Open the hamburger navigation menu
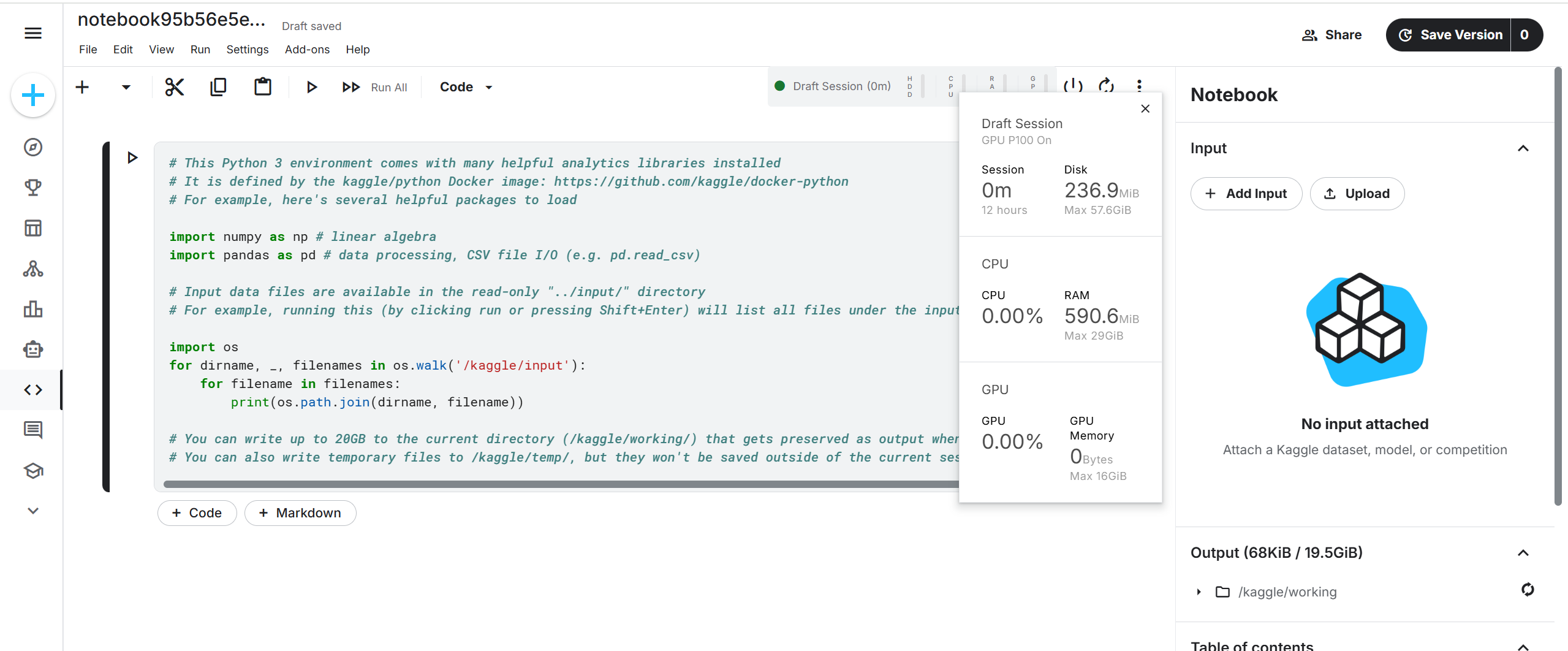1568x651 pixels. coord(33,33)
